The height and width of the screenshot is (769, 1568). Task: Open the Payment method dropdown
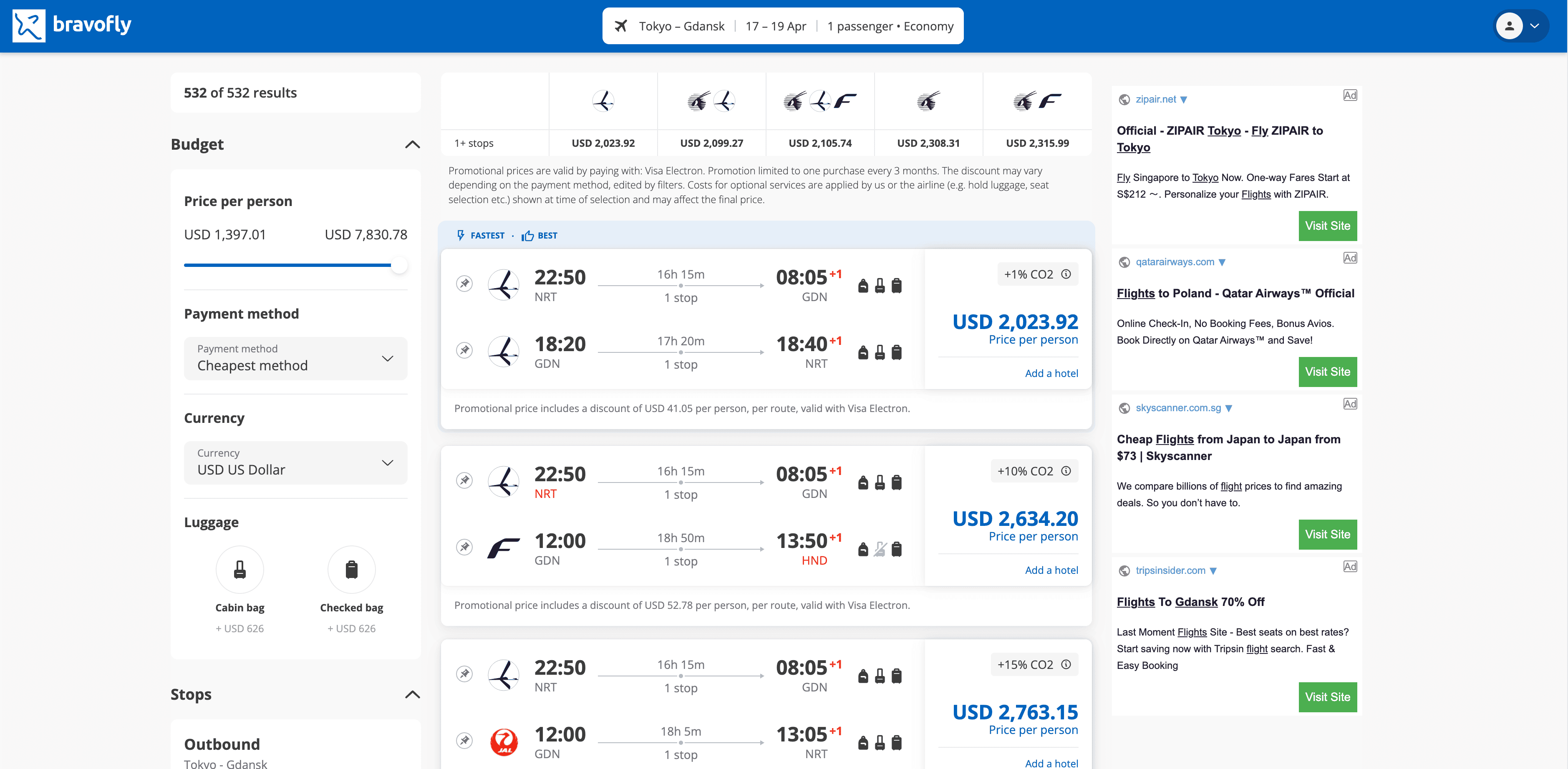click(295, 358)
